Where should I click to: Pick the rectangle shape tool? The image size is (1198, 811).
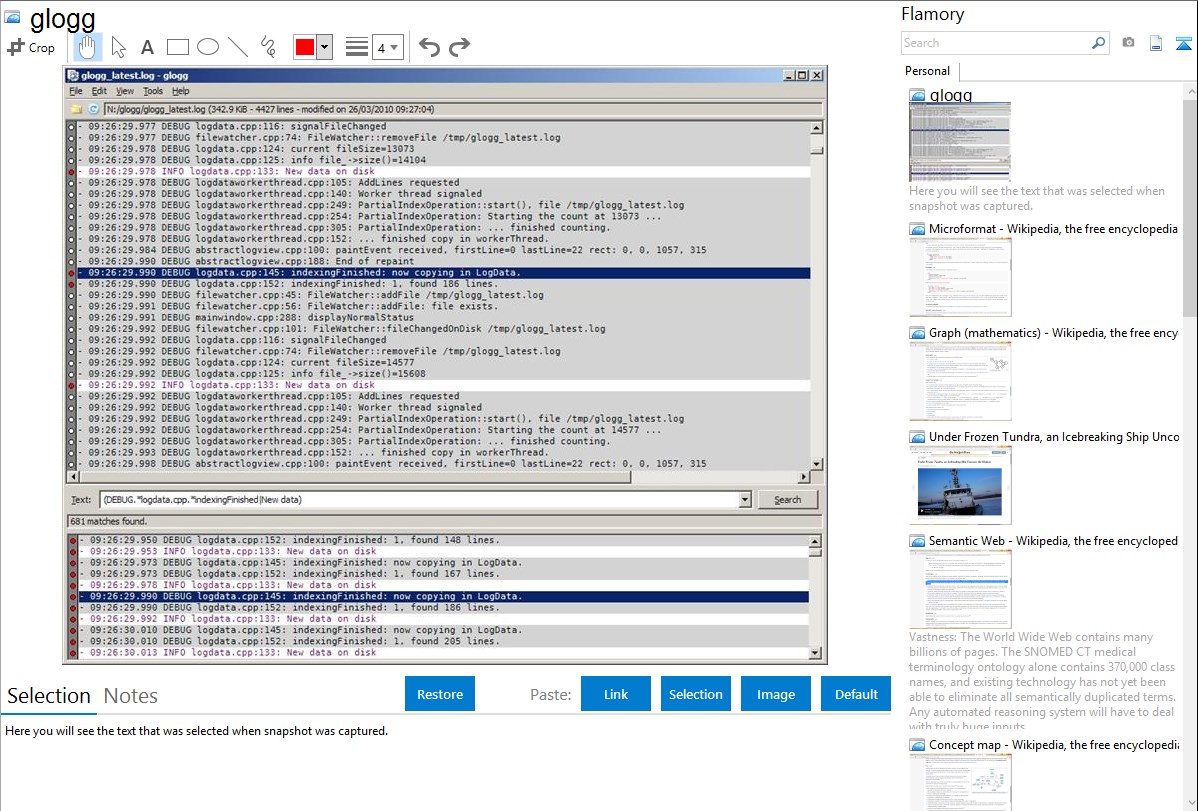[x=178, y=47]
